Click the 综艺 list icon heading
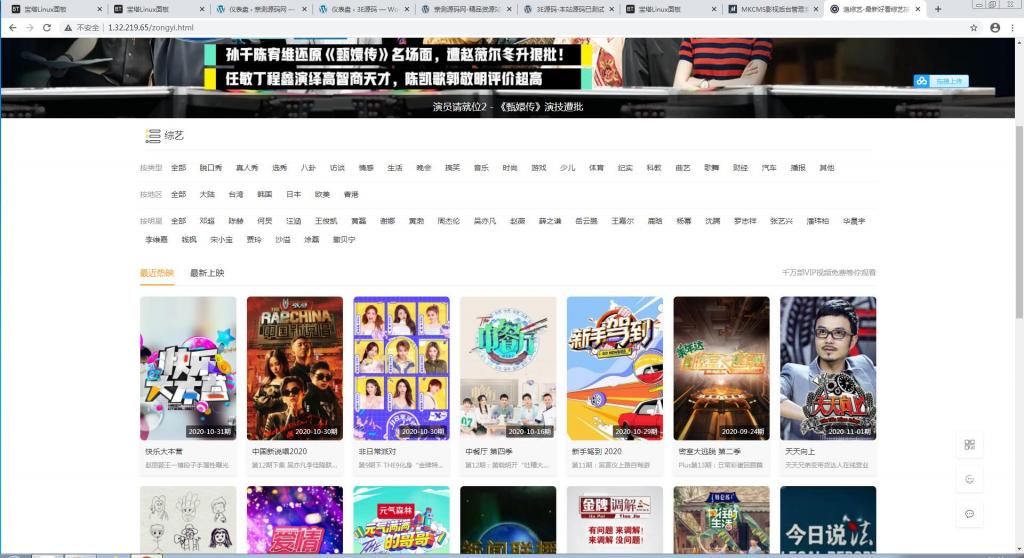The height and width of the screenshot is (558, 1024). 153,135
